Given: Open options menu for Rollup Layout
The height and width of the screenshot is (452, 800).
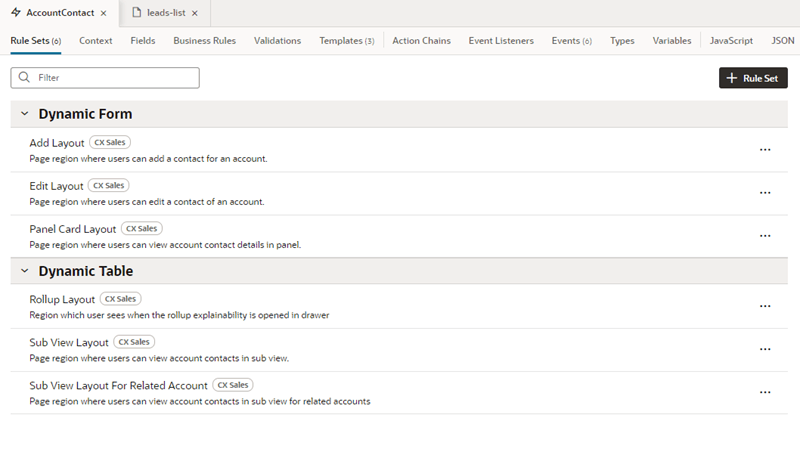Looking at the screenshot, I should tap(765, 306).
